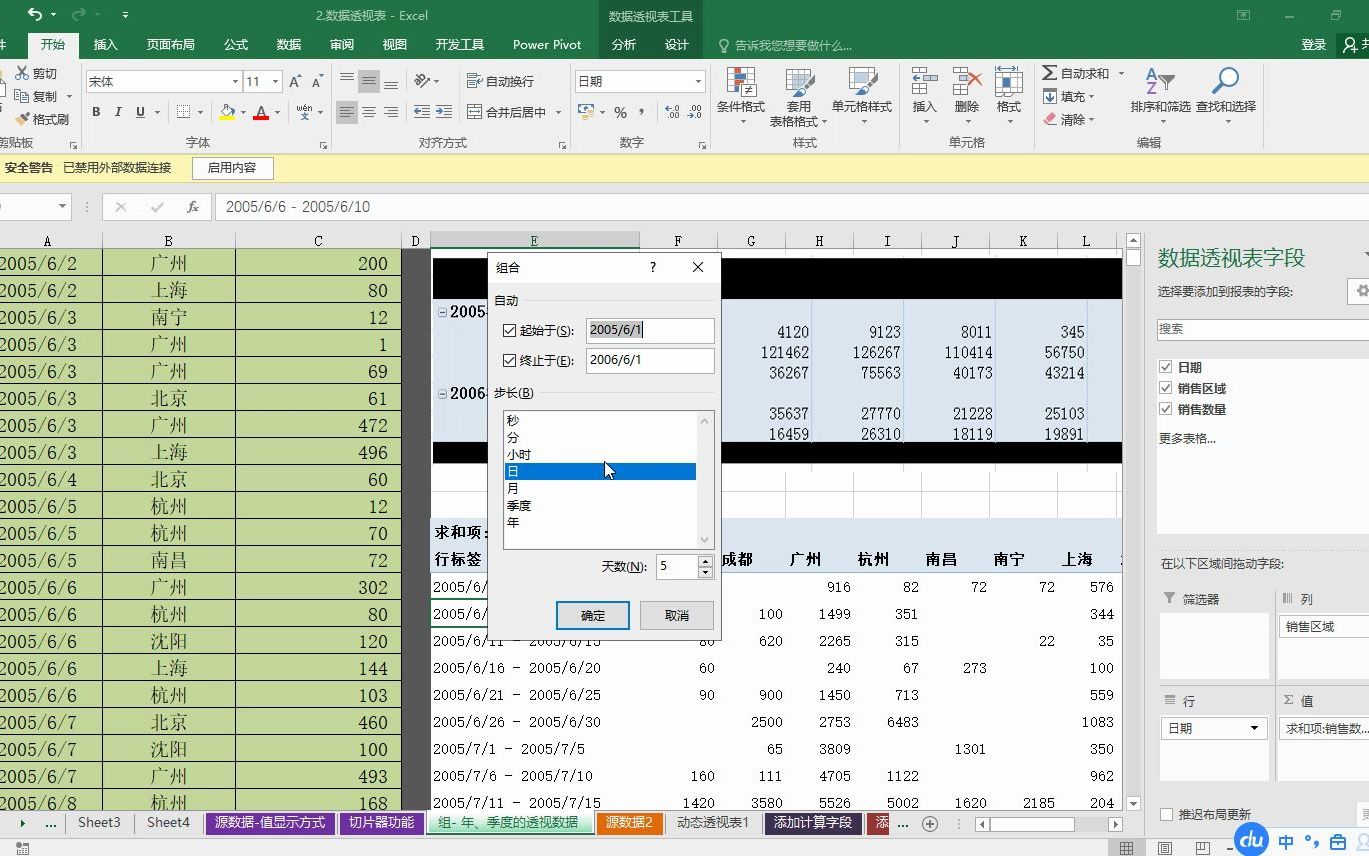
Task: Open the font color swatch
Action: pyautogui.click(x=262, y=112)
